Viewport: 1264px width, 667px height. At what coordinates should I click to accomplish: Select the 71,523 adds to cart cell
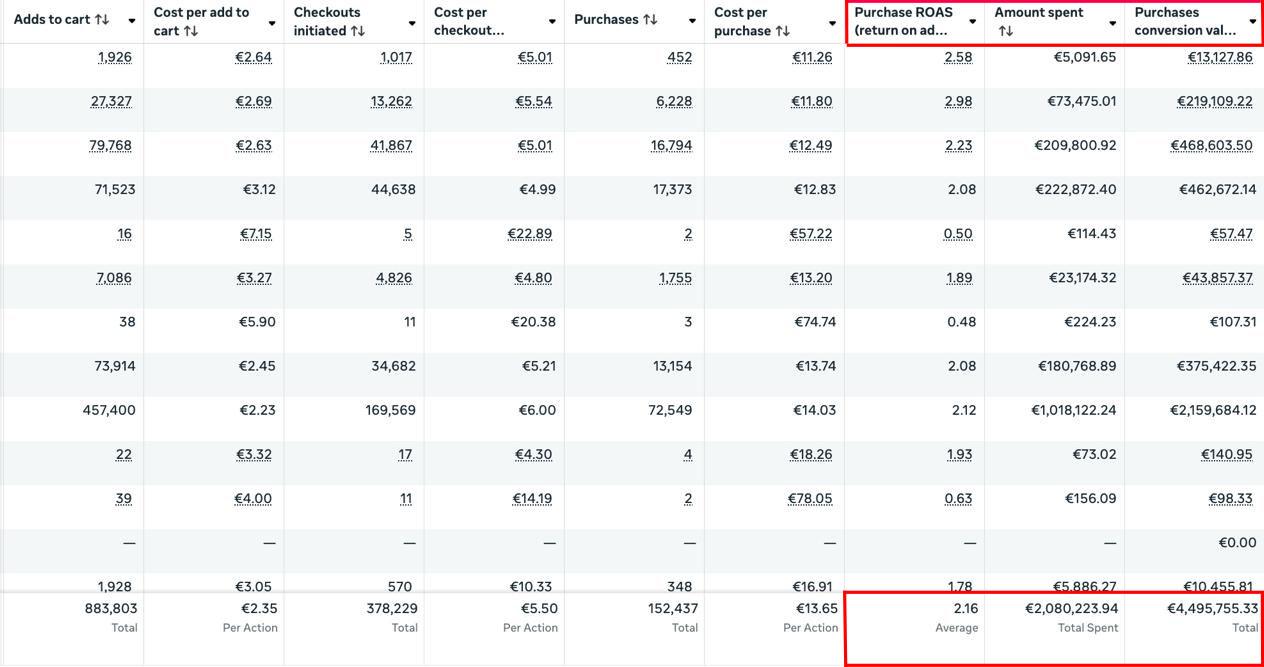[114, 189]
